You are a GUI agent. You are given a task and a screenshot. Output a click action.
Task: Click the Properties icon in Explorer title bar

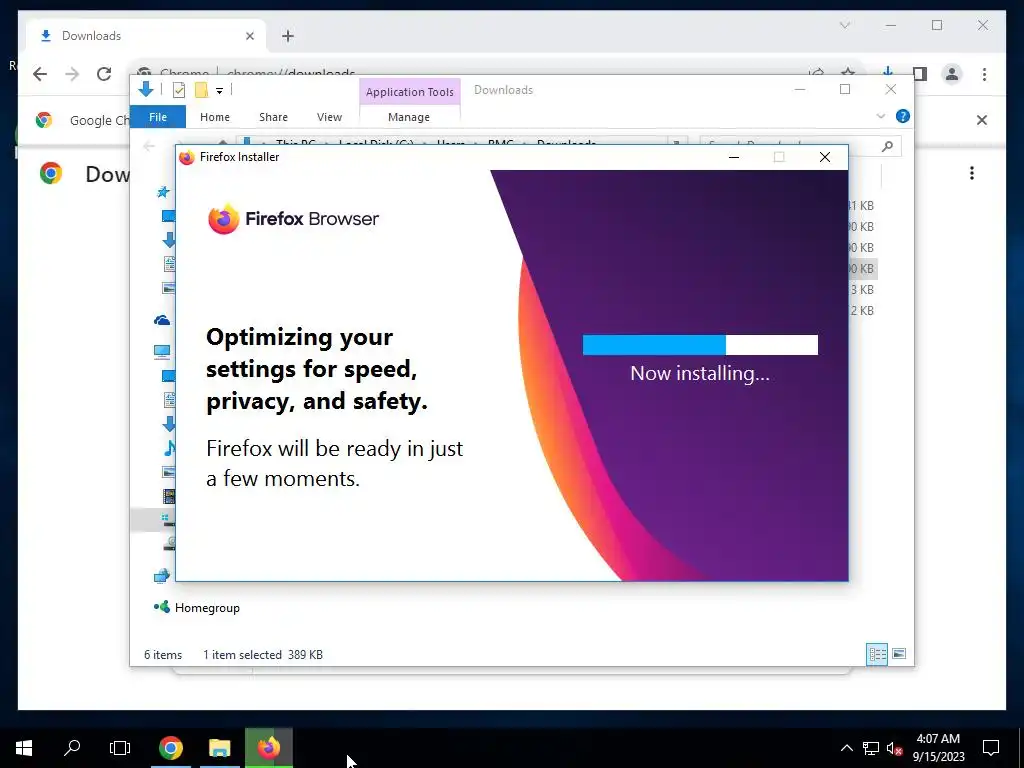tap(178, 90)
